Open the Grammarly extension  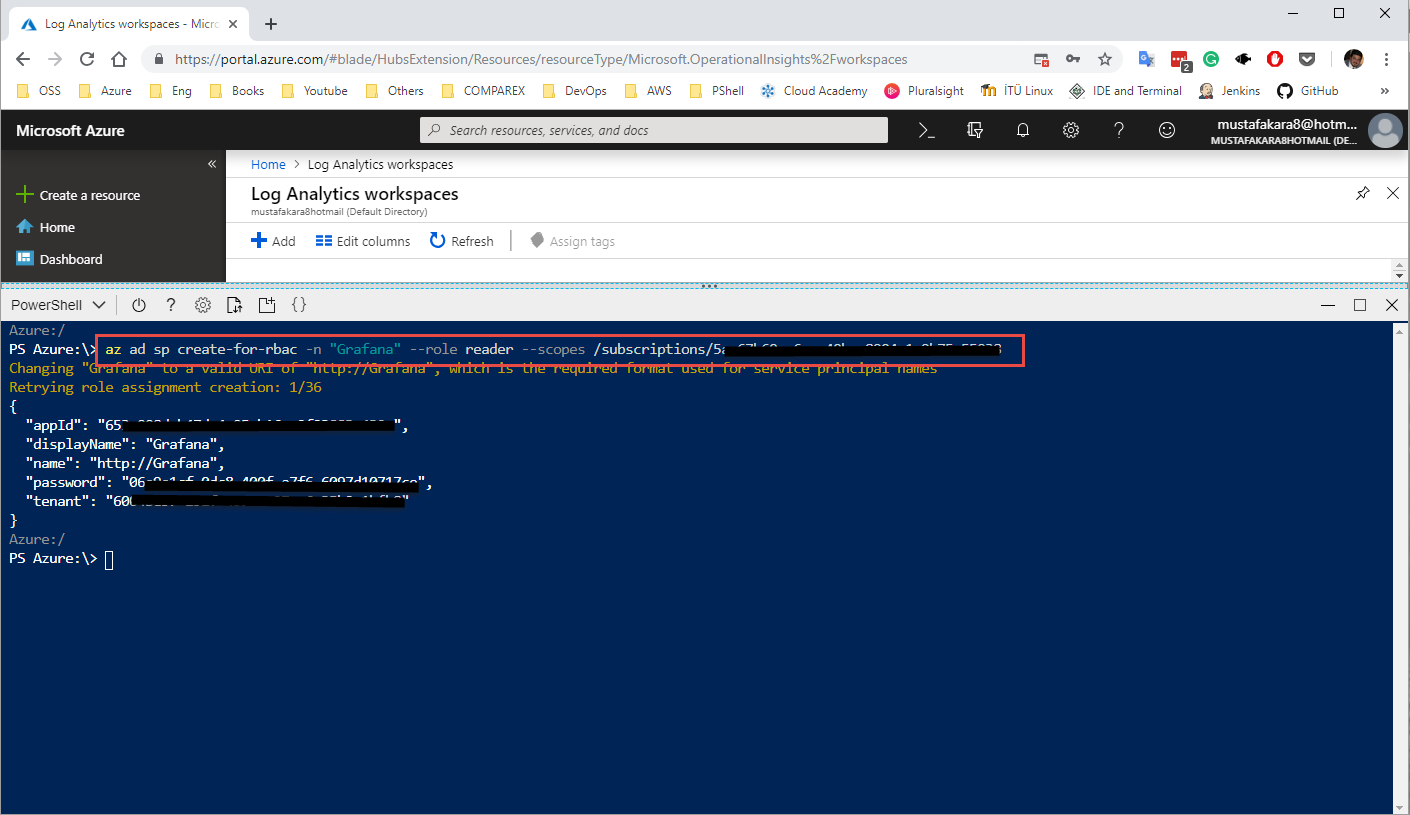click(x=1211, y=59)
